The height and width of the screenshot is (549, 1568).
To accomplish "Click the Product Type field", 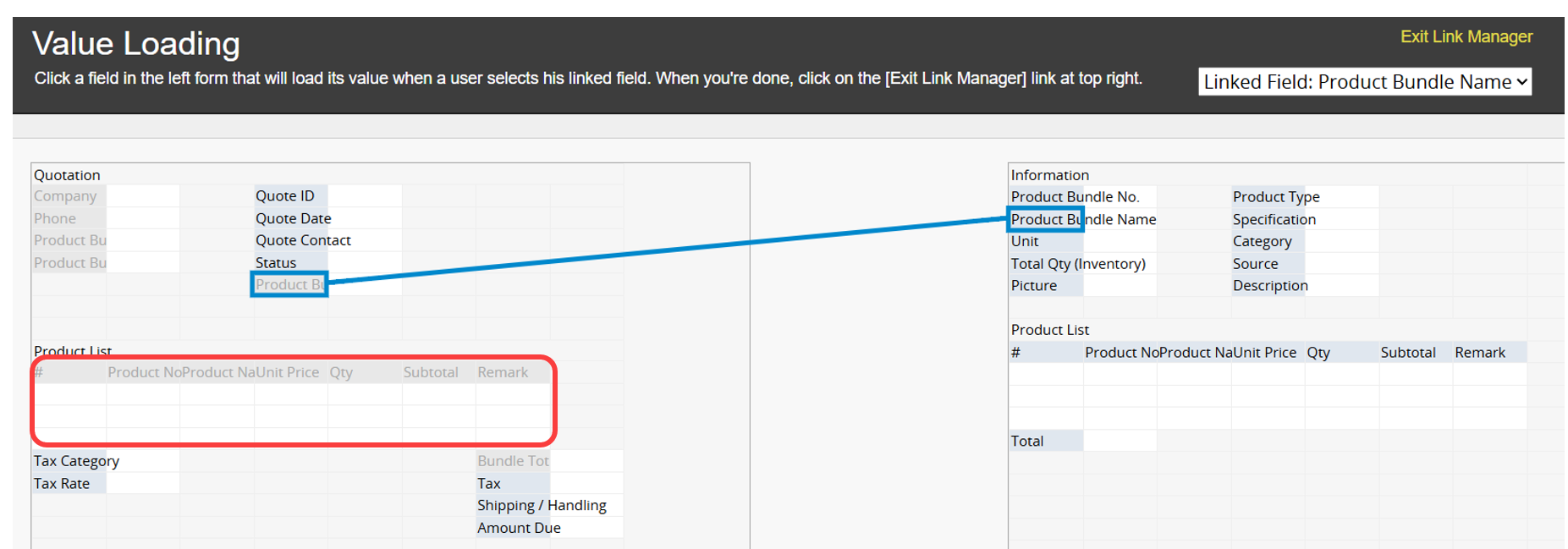I will [1276, 197].
